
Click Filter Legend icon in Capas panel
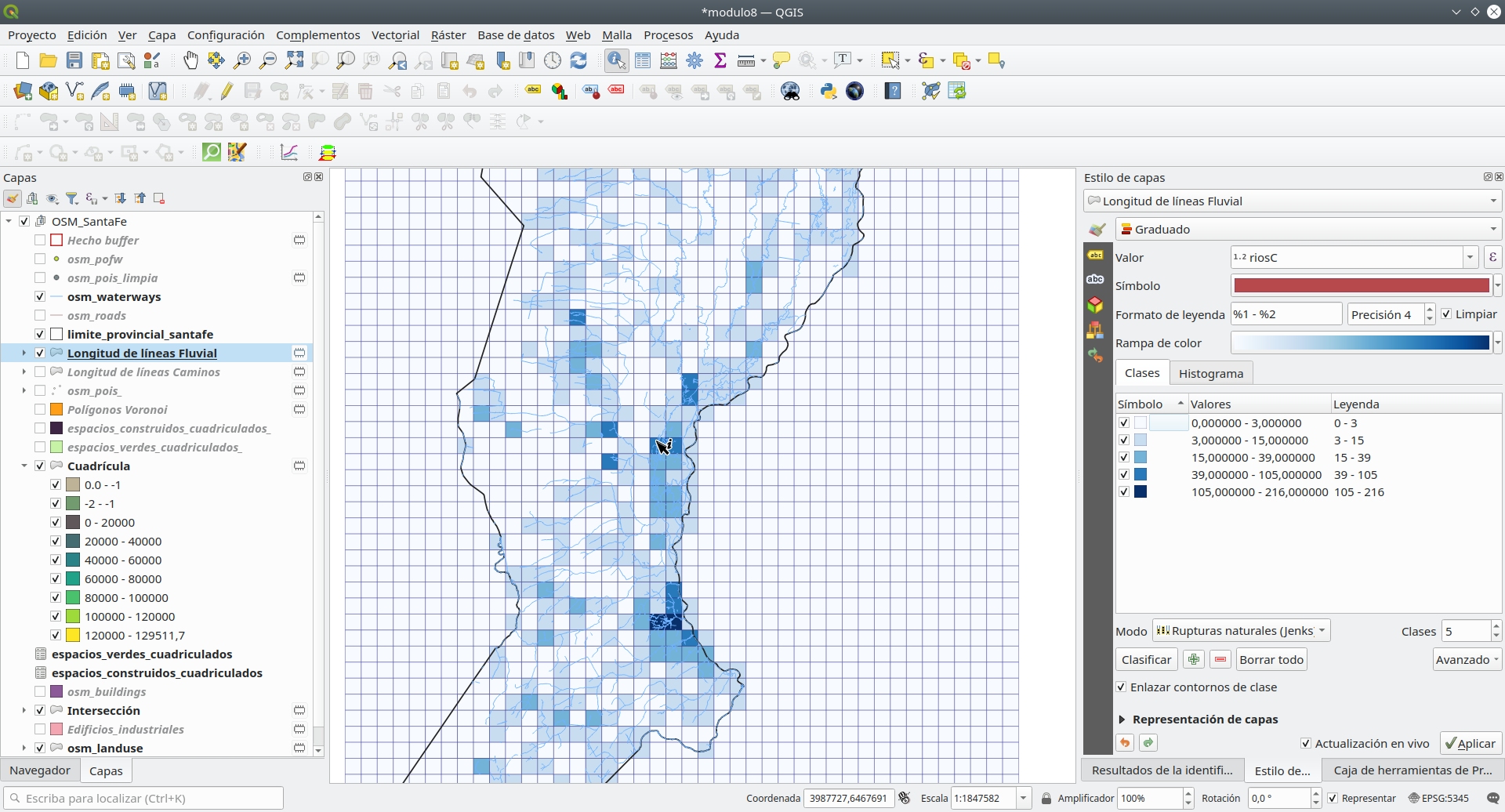pyautogui.click(x=72, y=198)
